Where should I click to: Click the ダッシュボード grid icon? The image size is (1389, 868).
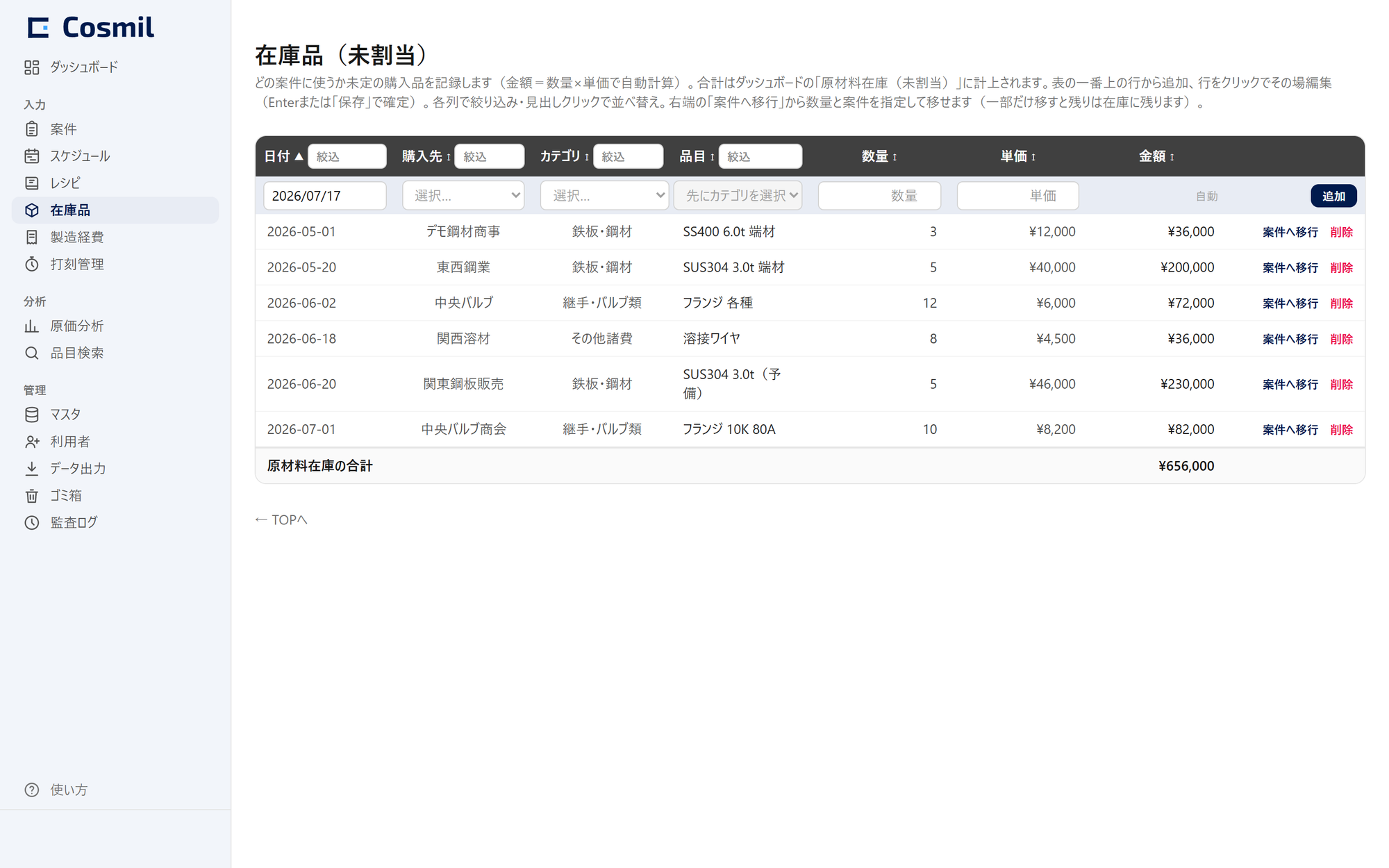click(x=32, y=67)
